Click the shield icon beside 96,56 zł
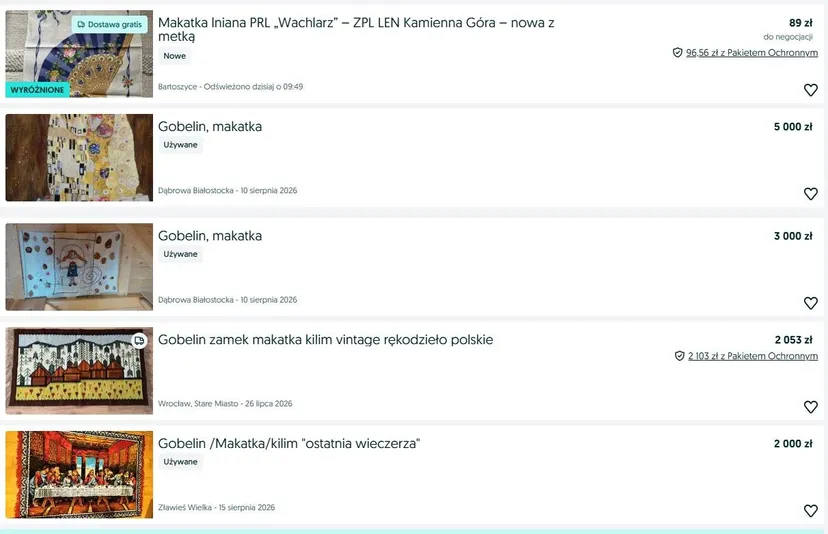Screen dimensions: 828x534 point(678,52)
